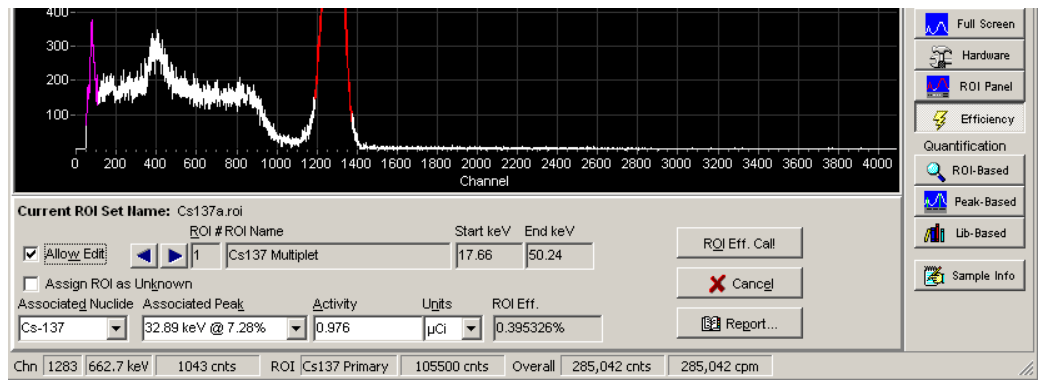Viewport: 1046px width, 389px height.
Task: Click the 662.7 keV status field
Action: pyautogui.click(x=120, y=366)
